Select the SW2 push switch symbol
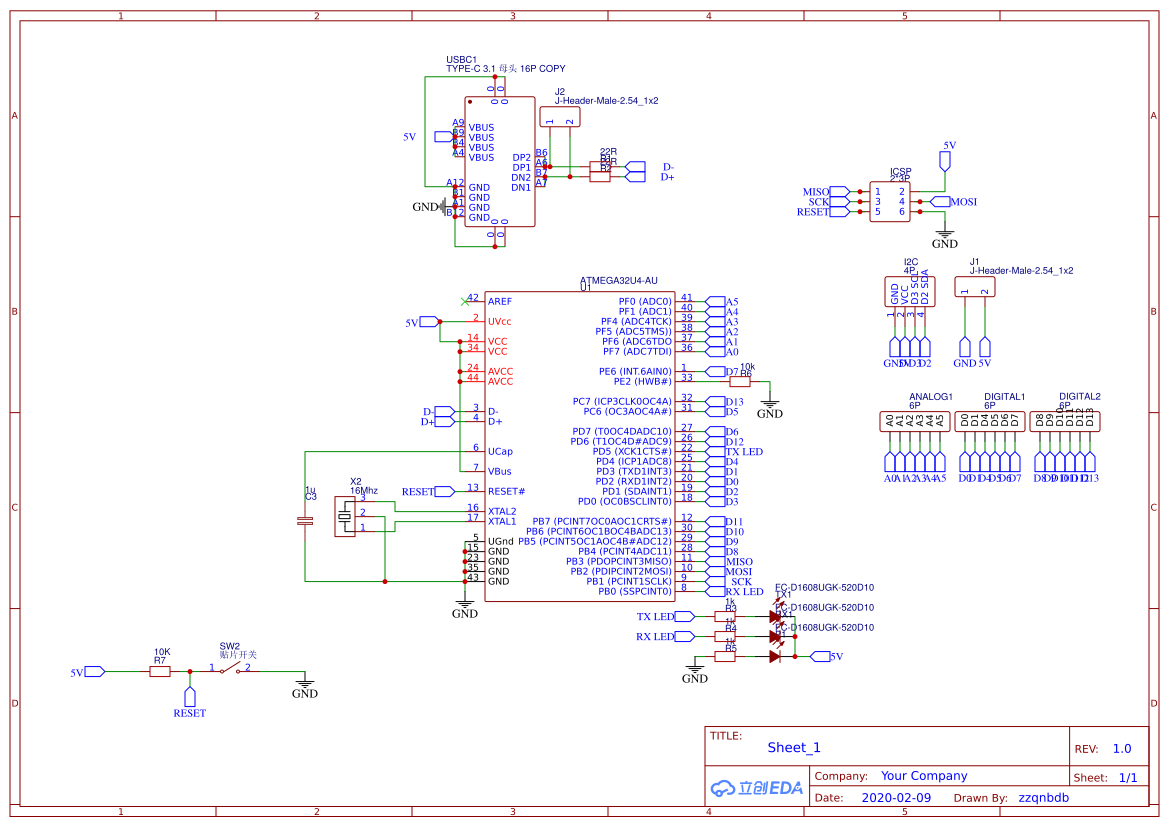 click(x=230, y=670)
